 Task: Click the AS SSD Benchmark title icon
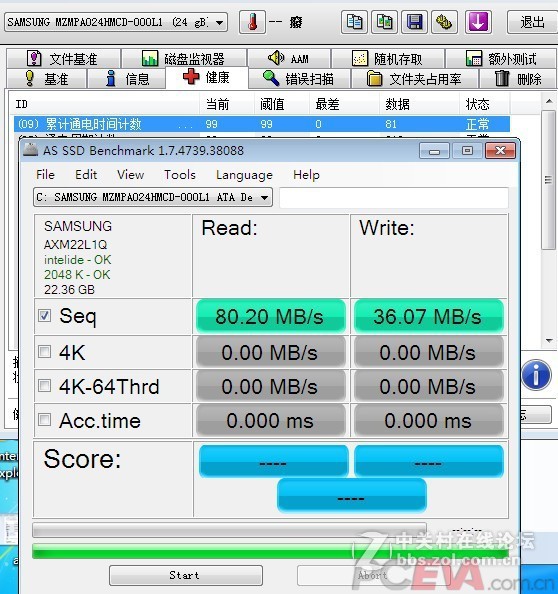point(31,150)
